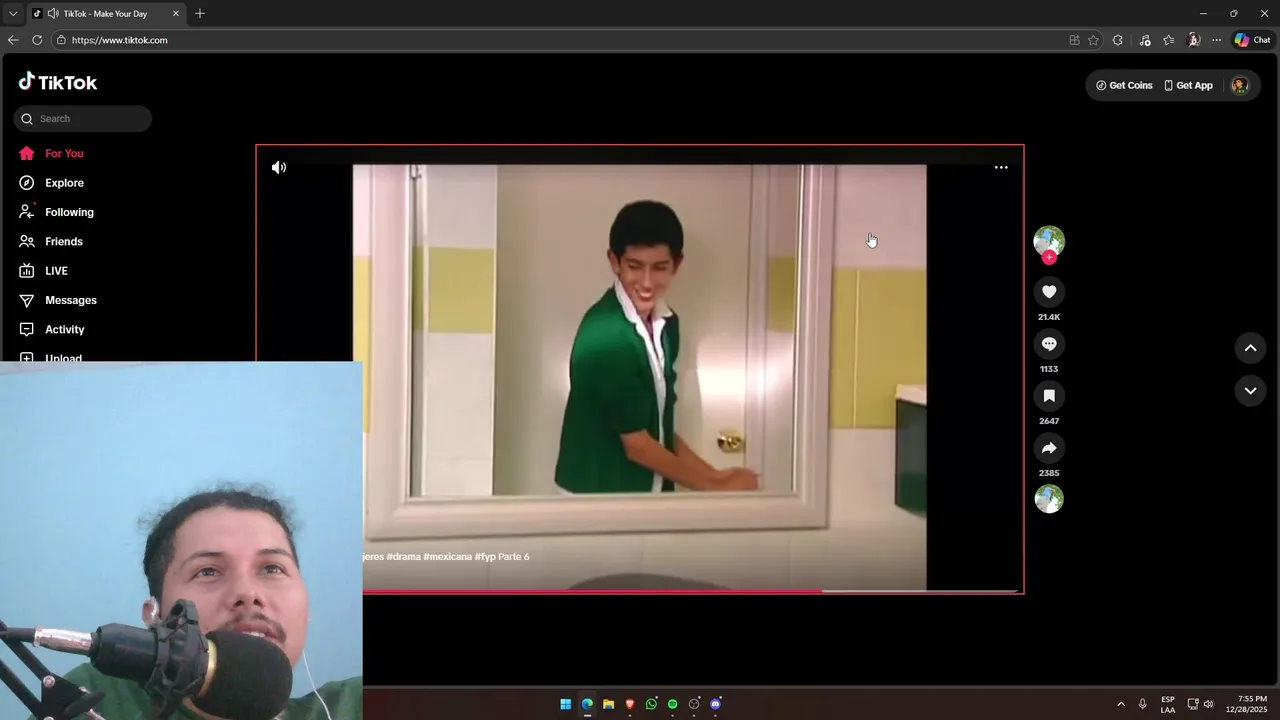Open the browser profile avatar

tap(1193, 40)
